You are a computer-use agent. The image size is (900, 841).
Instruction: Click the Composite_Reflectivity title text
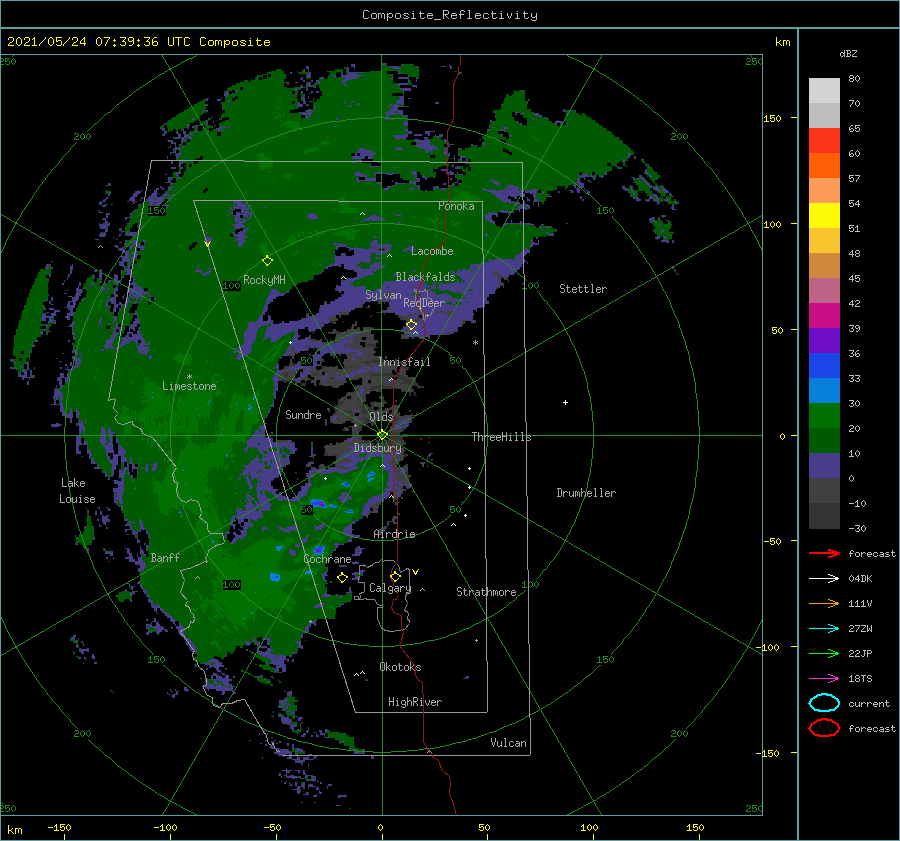450,15
